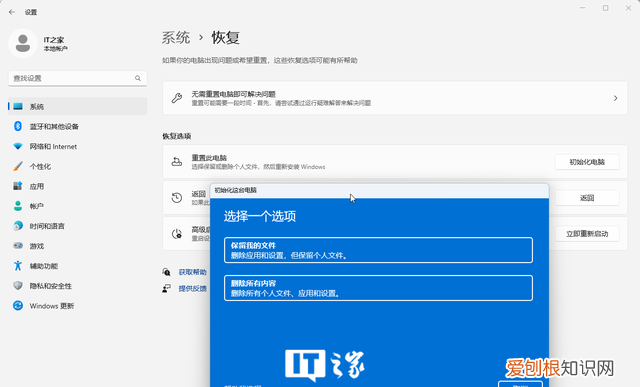The image size is (640, 387).
Task: Click the accounts person icon
Action: (18, 206)
